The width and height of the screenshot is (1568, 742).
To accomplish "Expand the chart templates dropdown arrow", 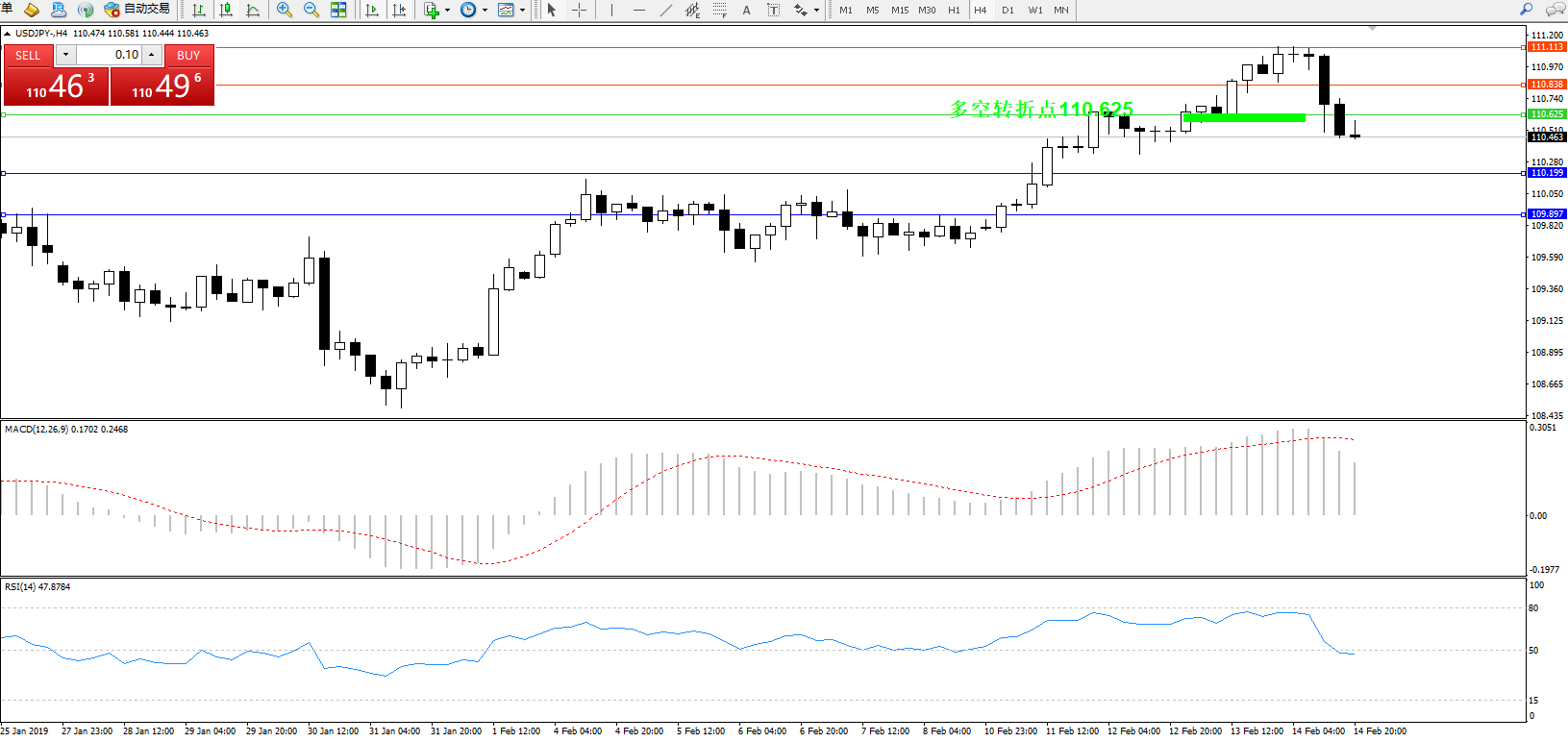I will [x=522, y=11].
